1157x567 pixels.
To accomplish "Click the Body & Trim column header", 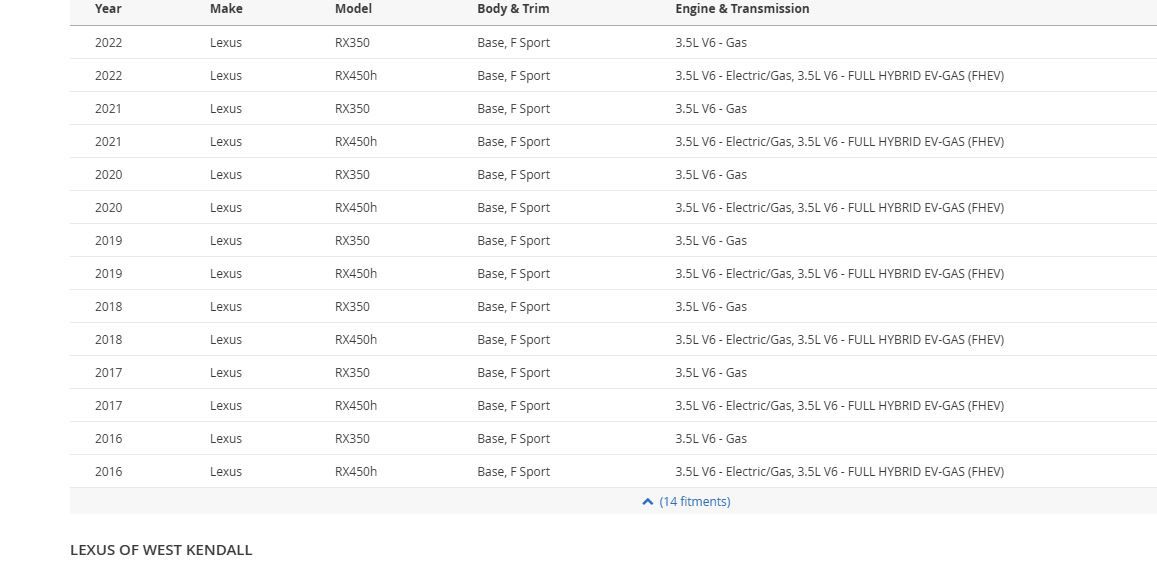I will point(513,9).
